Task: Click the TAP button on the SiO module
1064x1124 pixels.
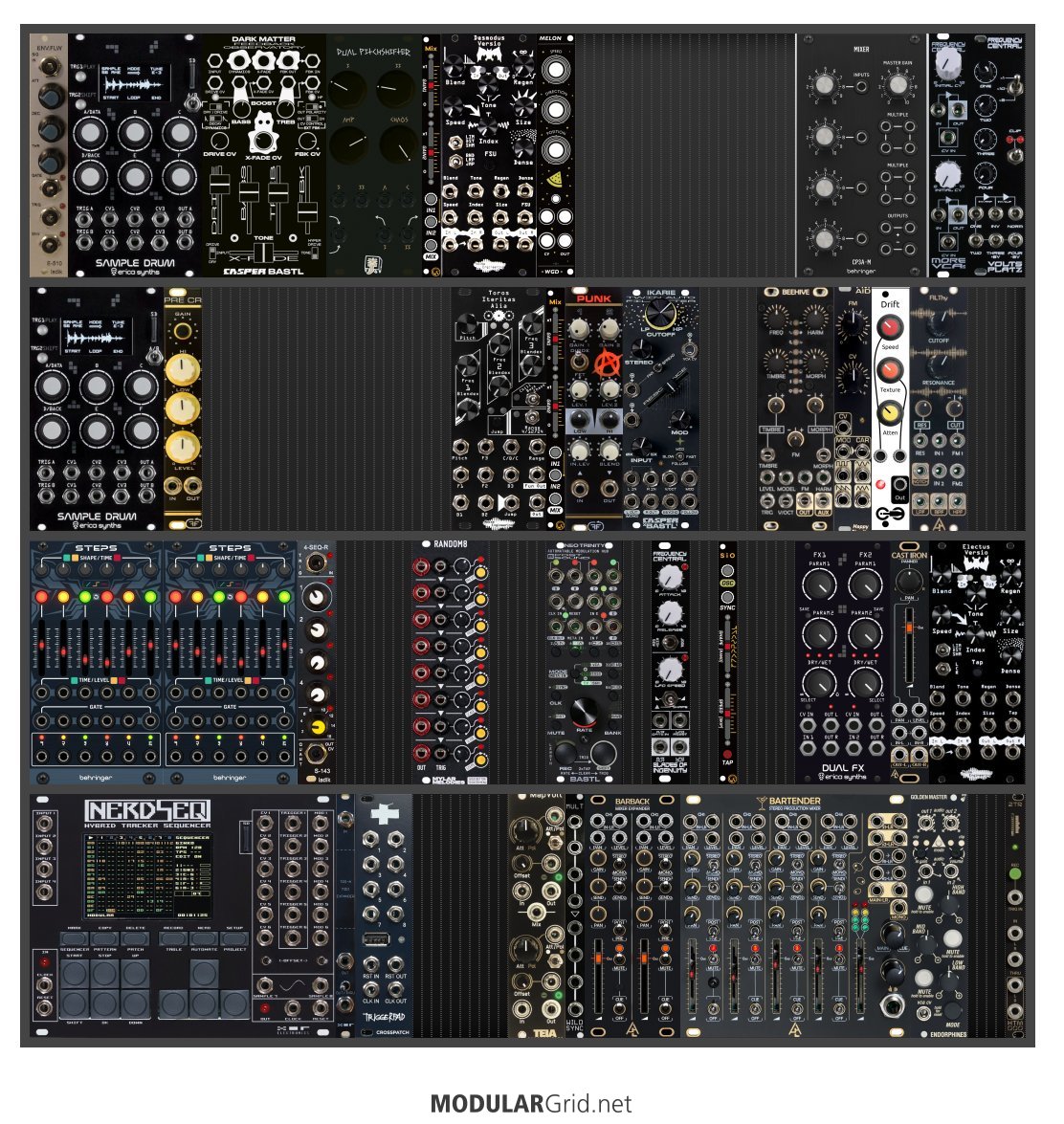Action: 727,754
